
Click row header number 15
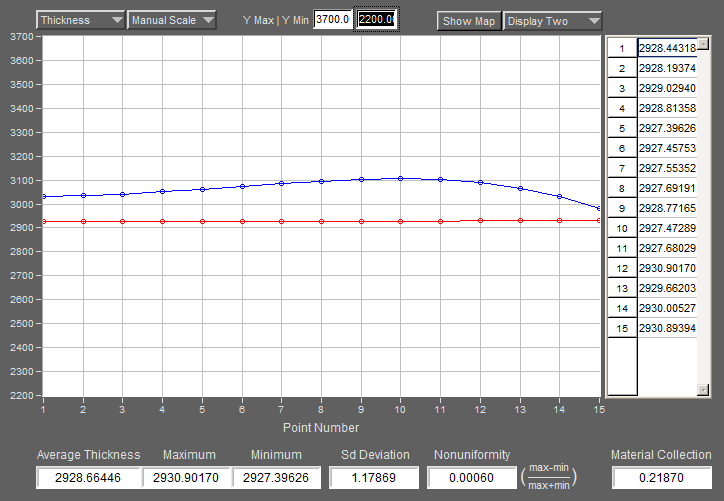[622, 328]
